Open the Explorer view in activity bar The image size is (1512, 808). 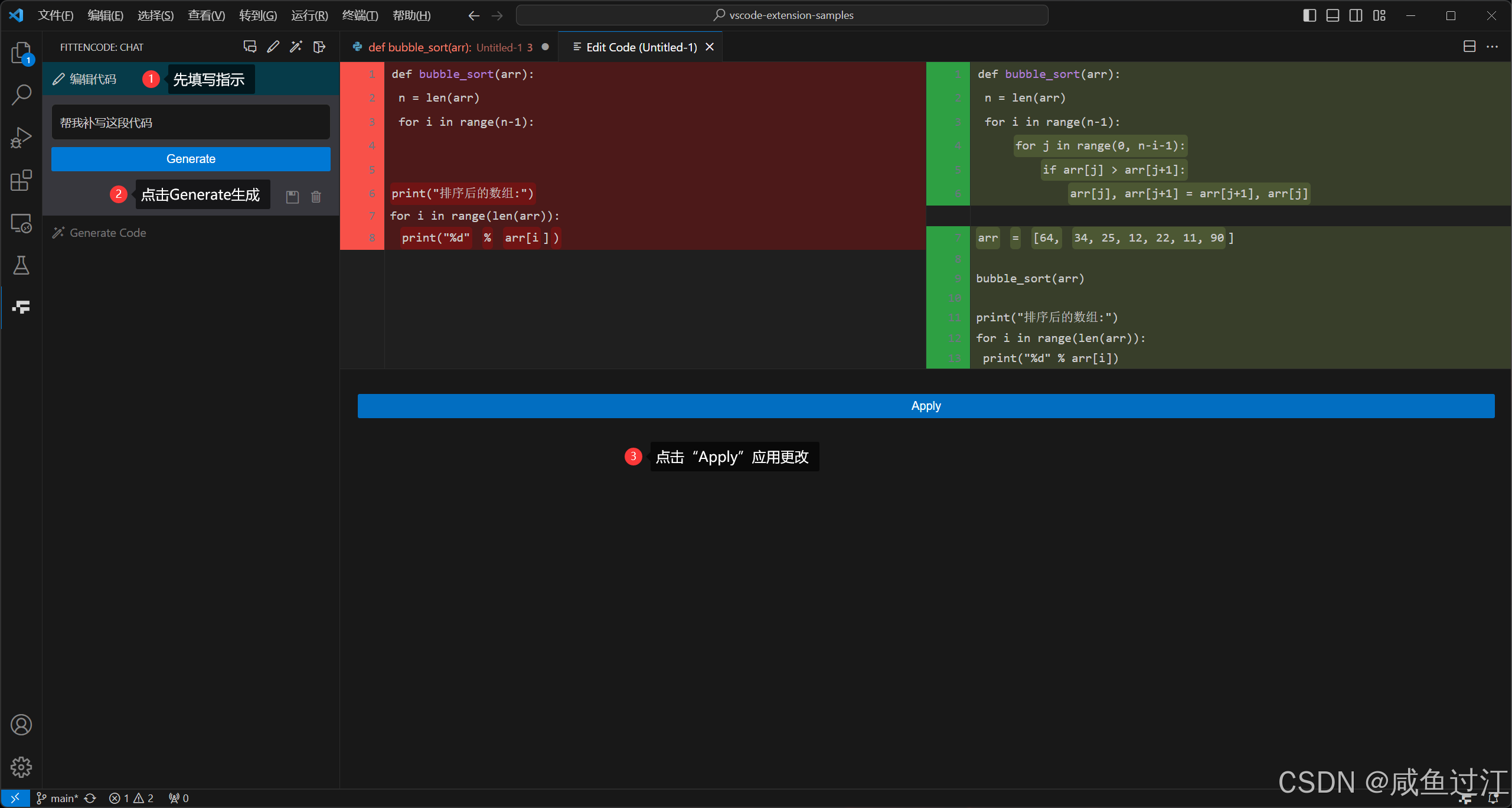(21, 52)
